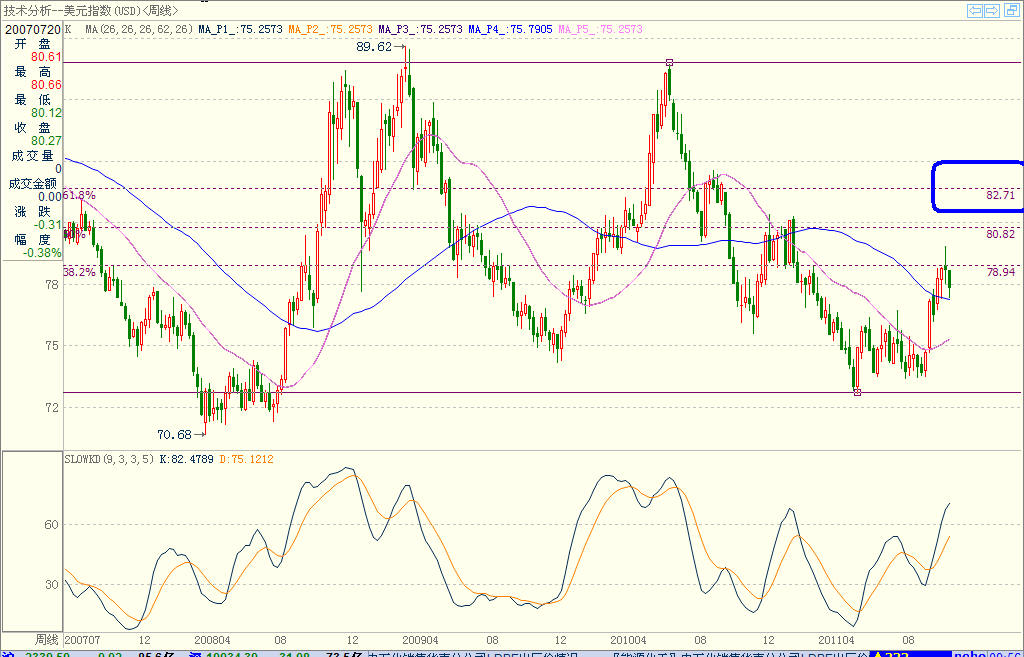Viewport: 1024px width, 657px height.
Task: Click the 201104 date on the time axis
Action: pos(836,641)
